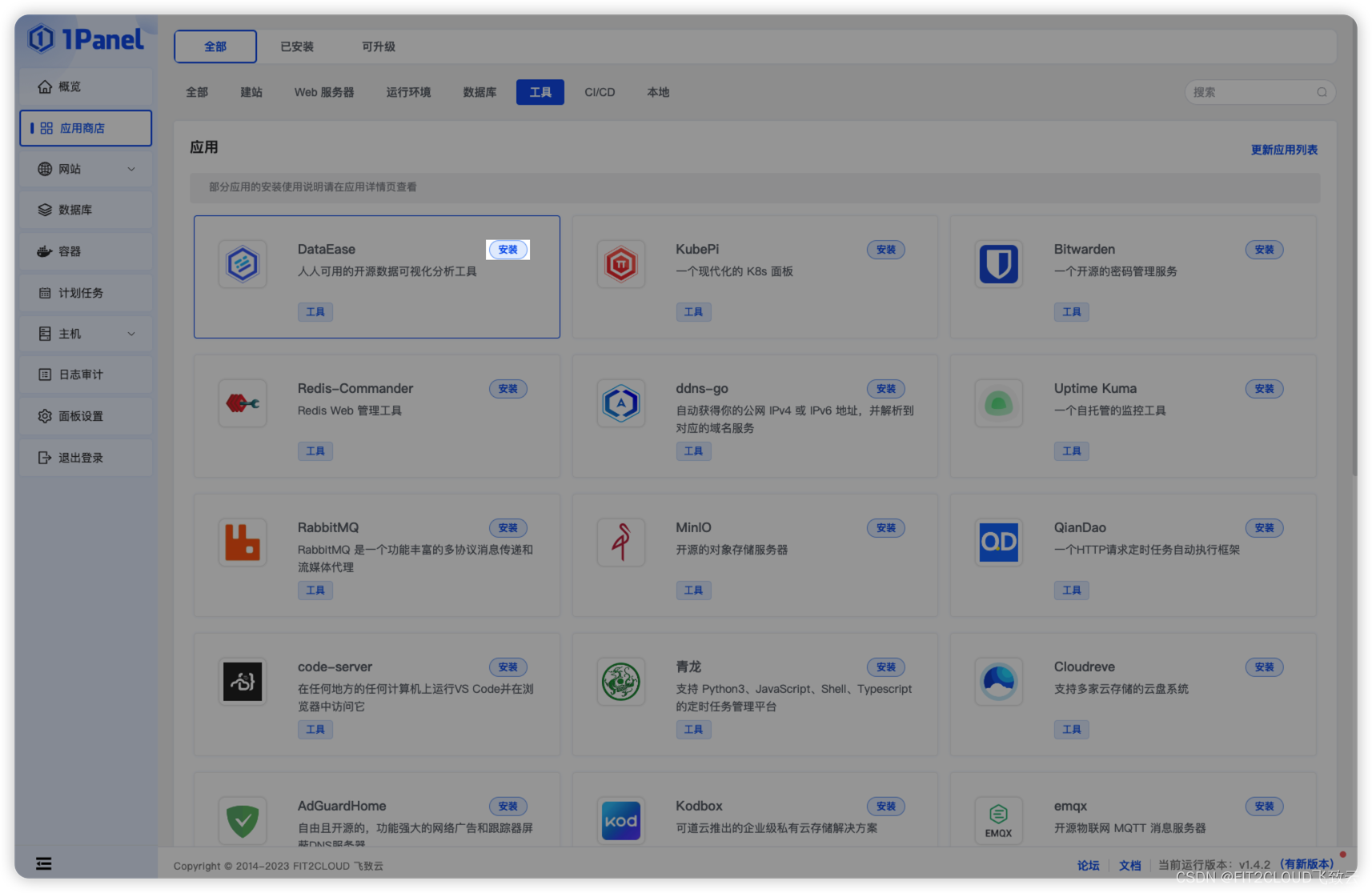Image resolution: width=1372 pixels, height=893 pixels.
Task: Open 面板设置 settings
Action: (x=86, y=416)
